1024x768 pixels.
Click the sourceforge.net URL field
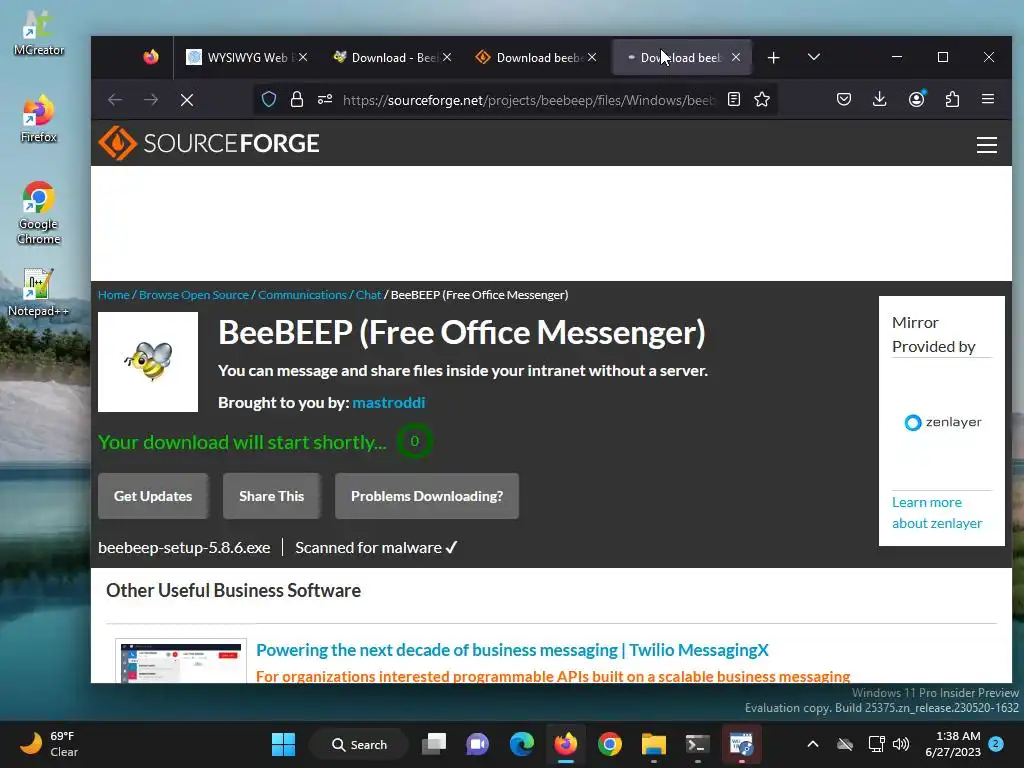(528, 100)
